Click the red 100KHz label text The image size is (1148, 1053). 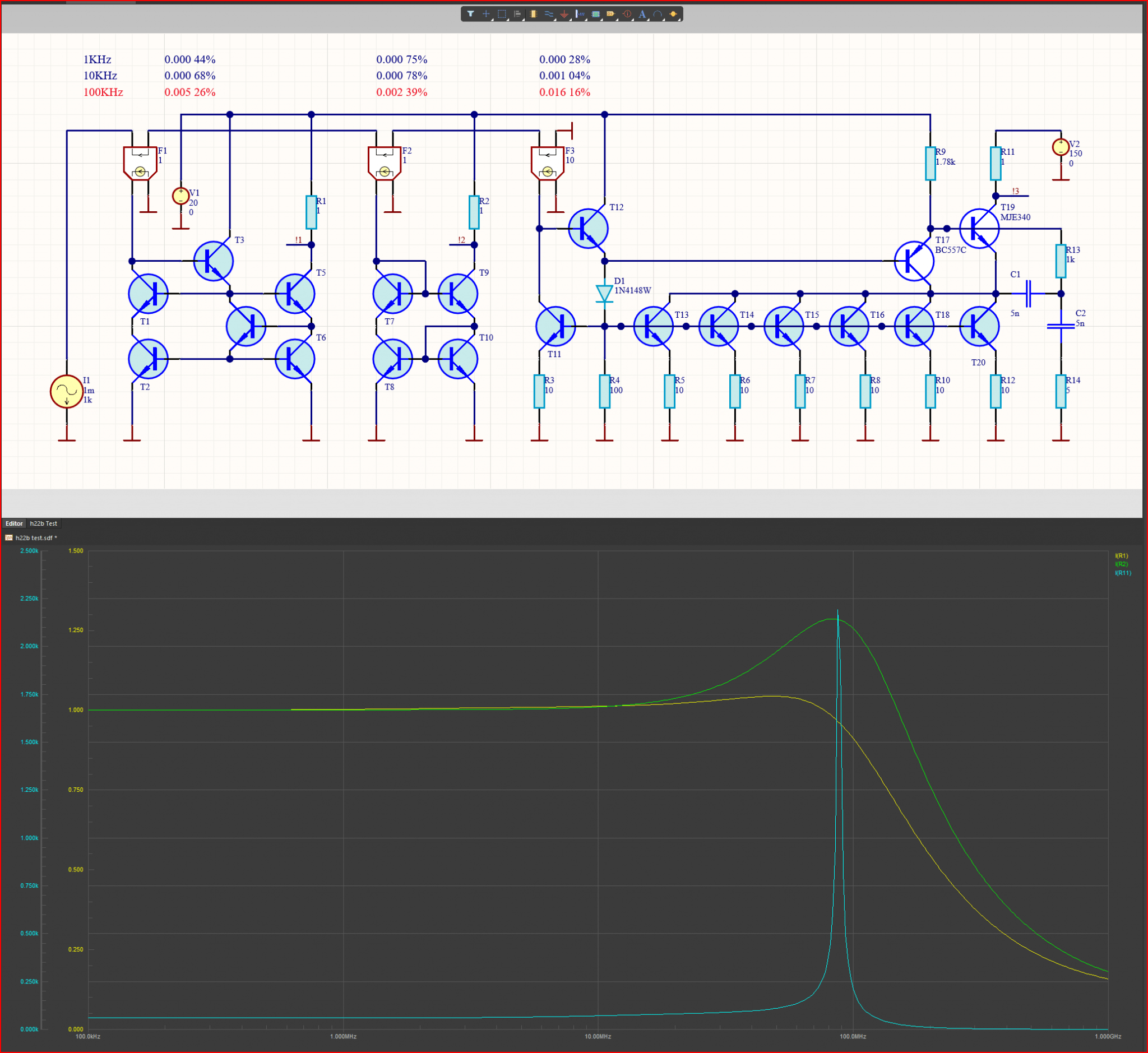tap(103, 92)
